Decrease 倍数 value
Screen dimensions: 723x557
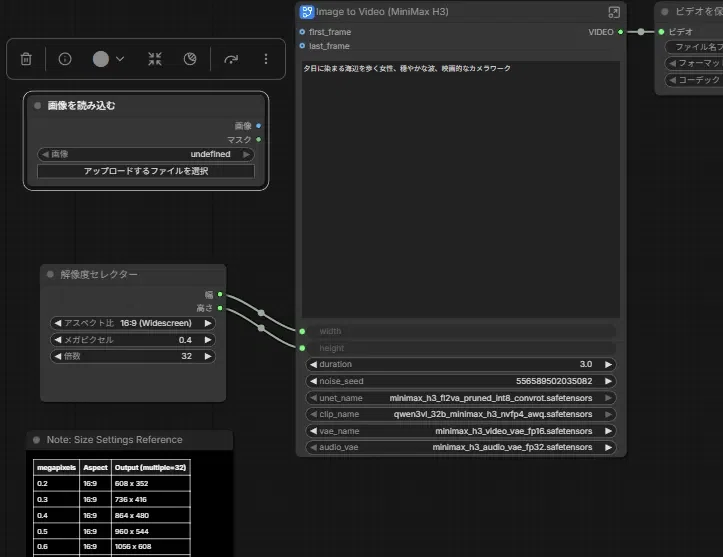(58, 356)
